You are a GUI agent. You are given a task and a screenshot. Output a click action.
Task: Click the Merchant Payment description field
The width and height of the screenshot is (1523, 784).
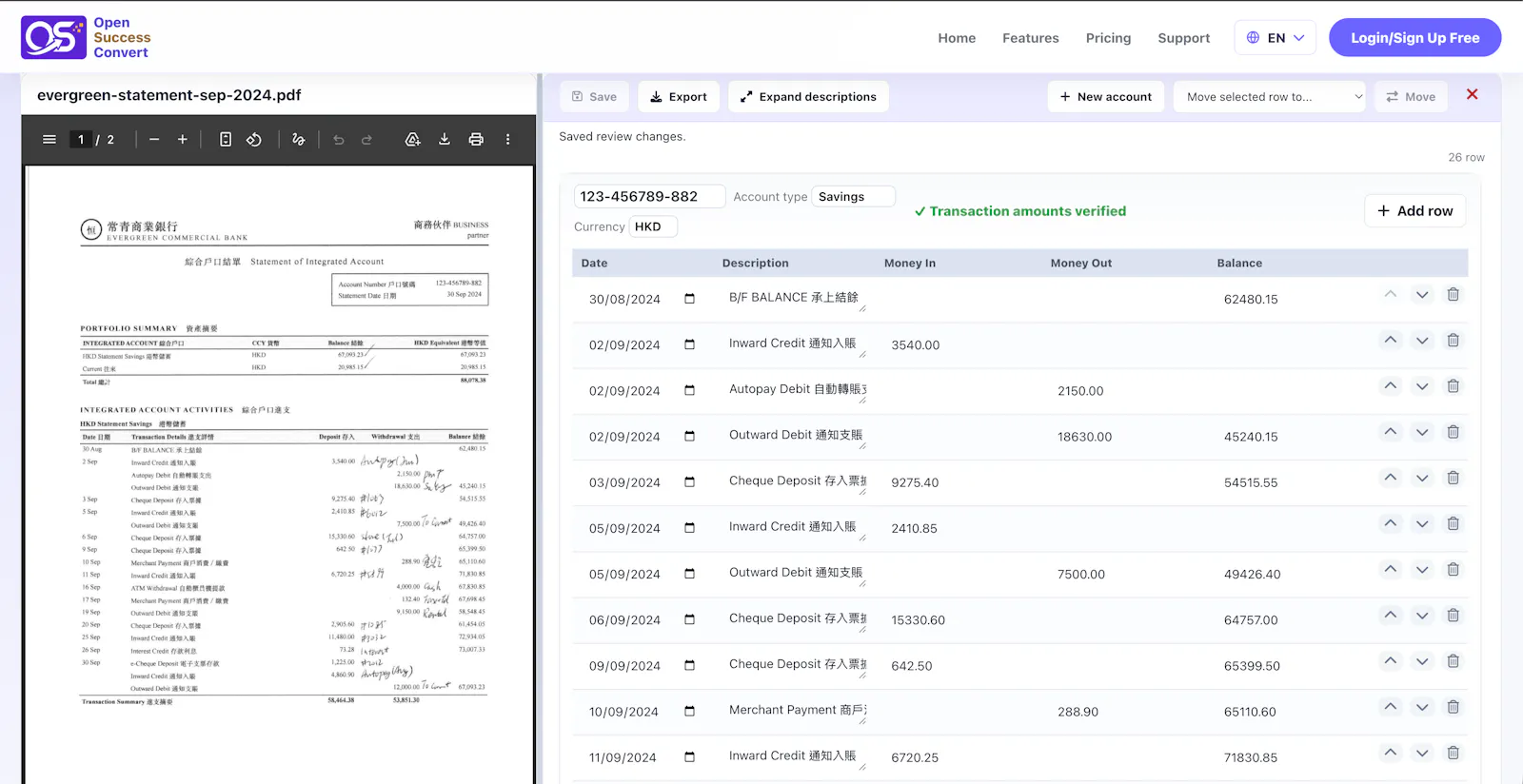pyautogui.click(x=796, y=711)
